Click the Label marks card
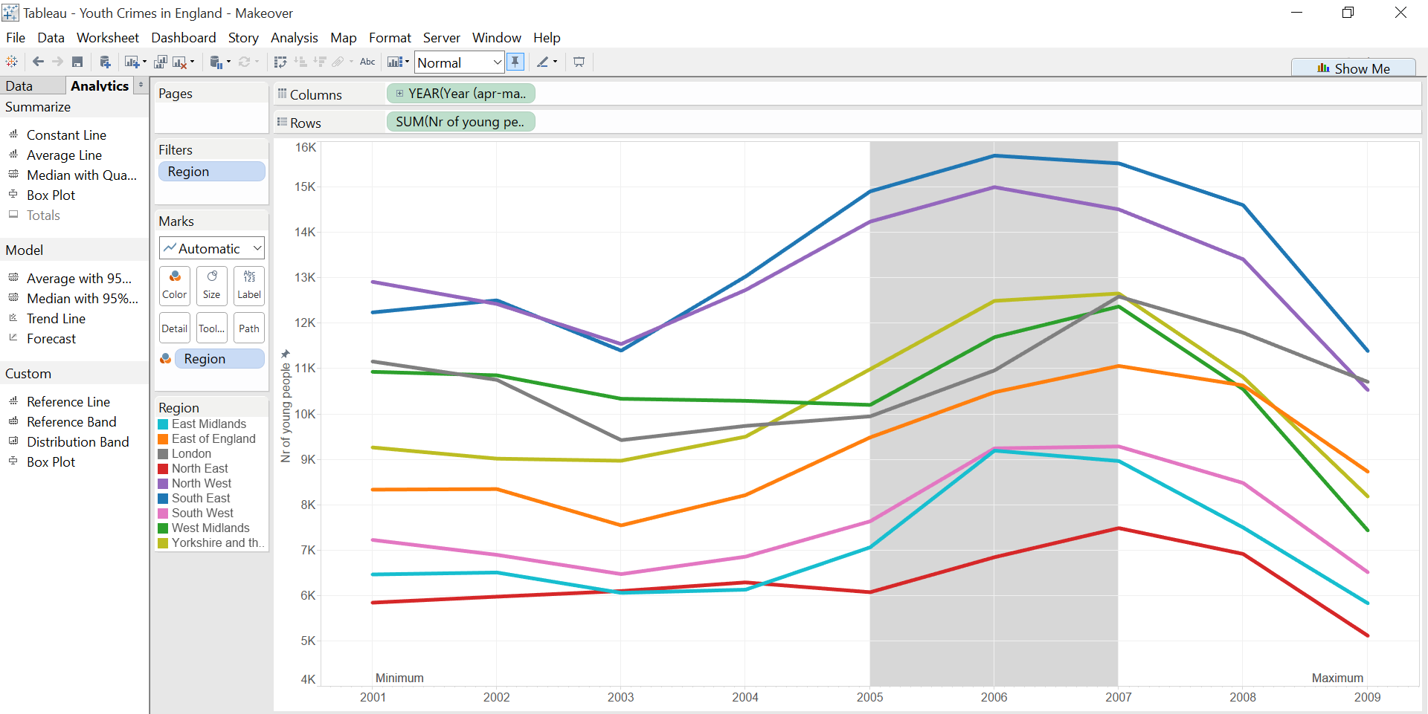Image resolution: width=1428 pixels, height=714 pixels. point(249,285)
